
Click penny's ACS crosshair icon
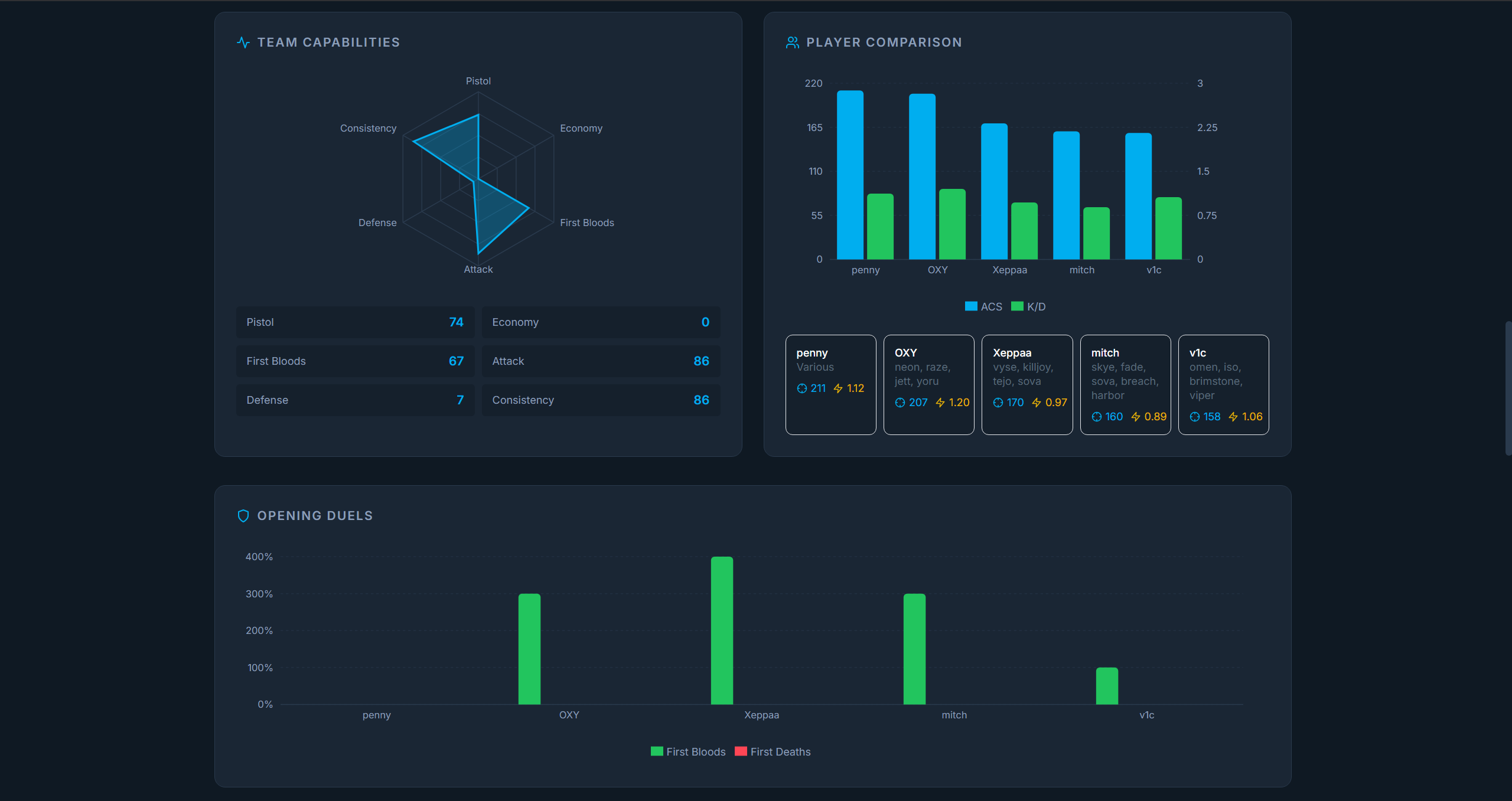(x=801, y=388)
